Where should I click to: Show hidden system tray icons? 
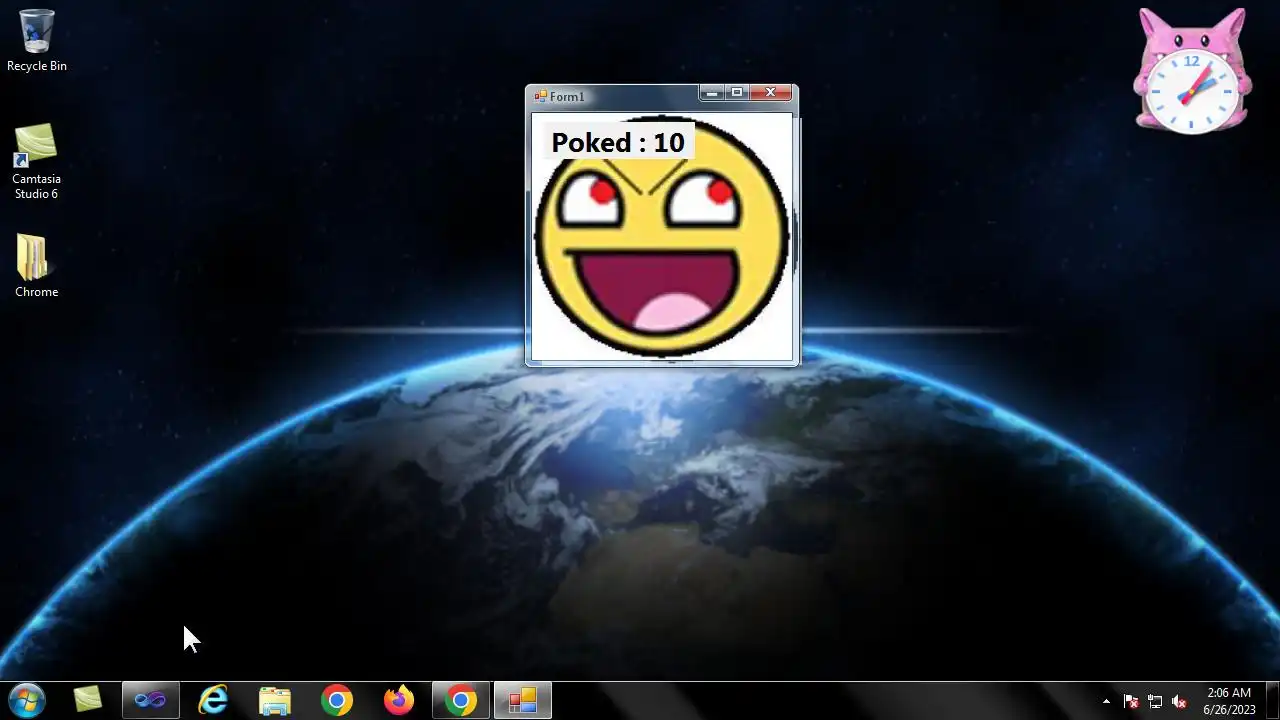click(1106, 701)
